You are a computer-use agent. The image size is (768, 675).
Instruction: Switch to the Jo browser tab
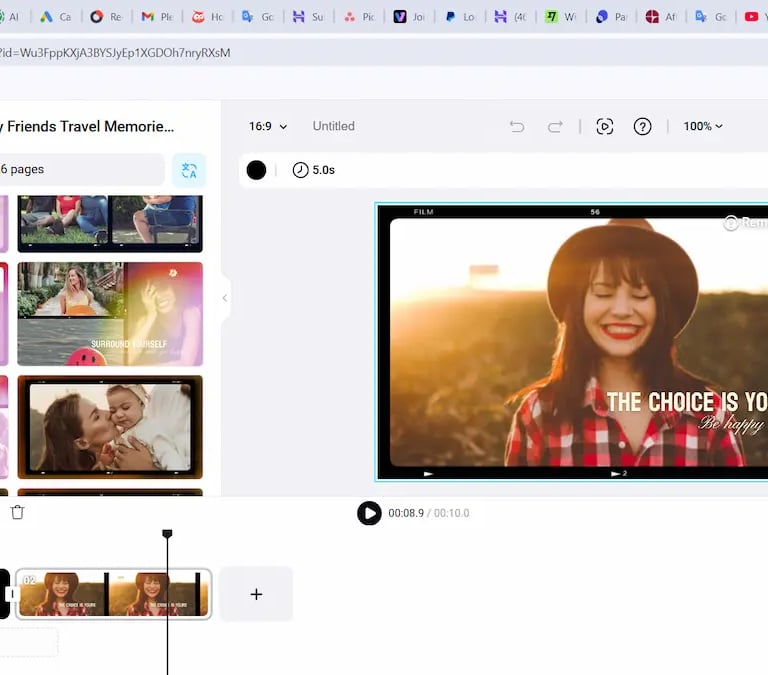click(x=409, y=17)
